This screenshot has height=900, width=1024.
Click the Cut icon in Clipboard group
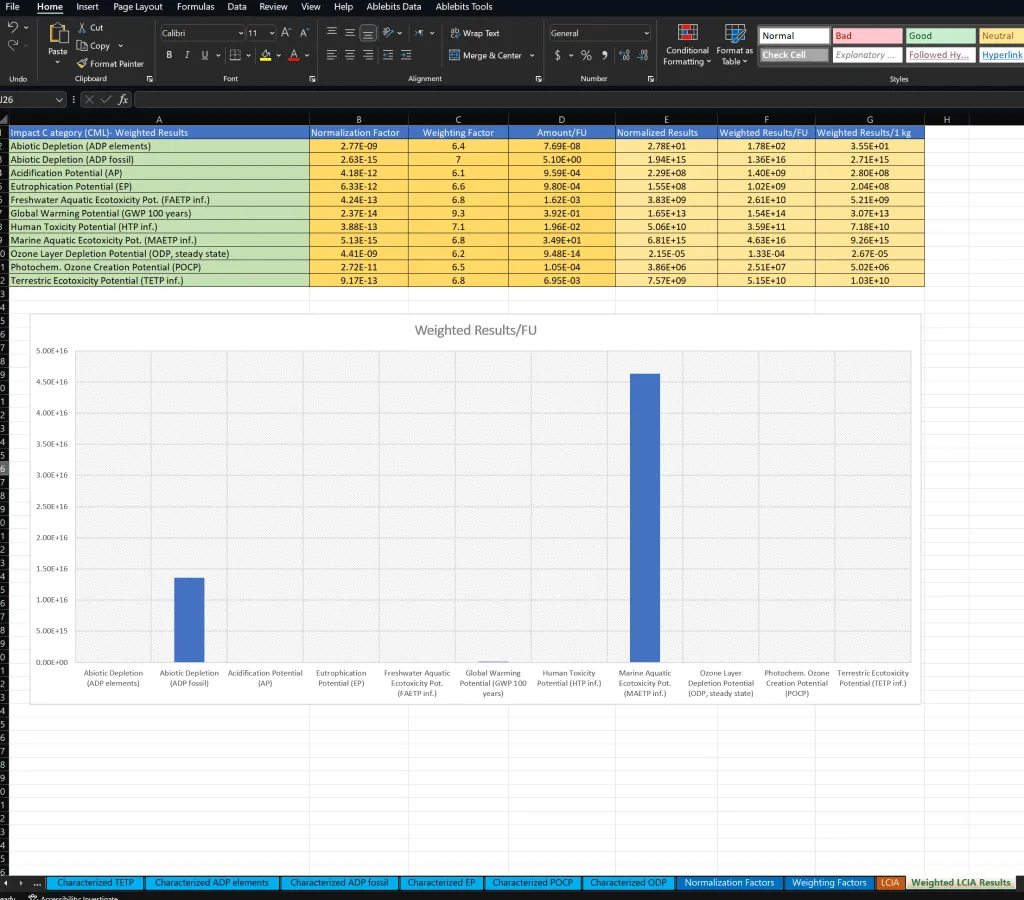tap(81, 28)
